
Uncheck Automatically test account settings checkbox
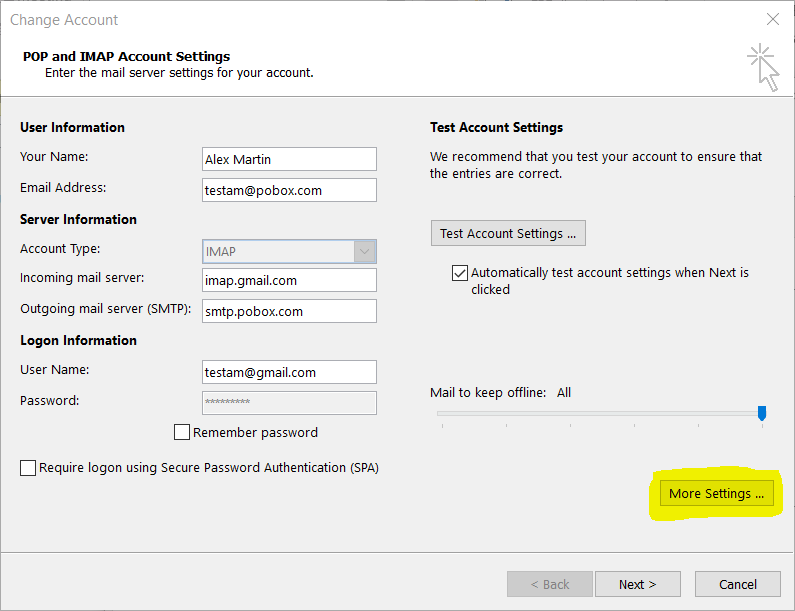(x=460, y=273)
